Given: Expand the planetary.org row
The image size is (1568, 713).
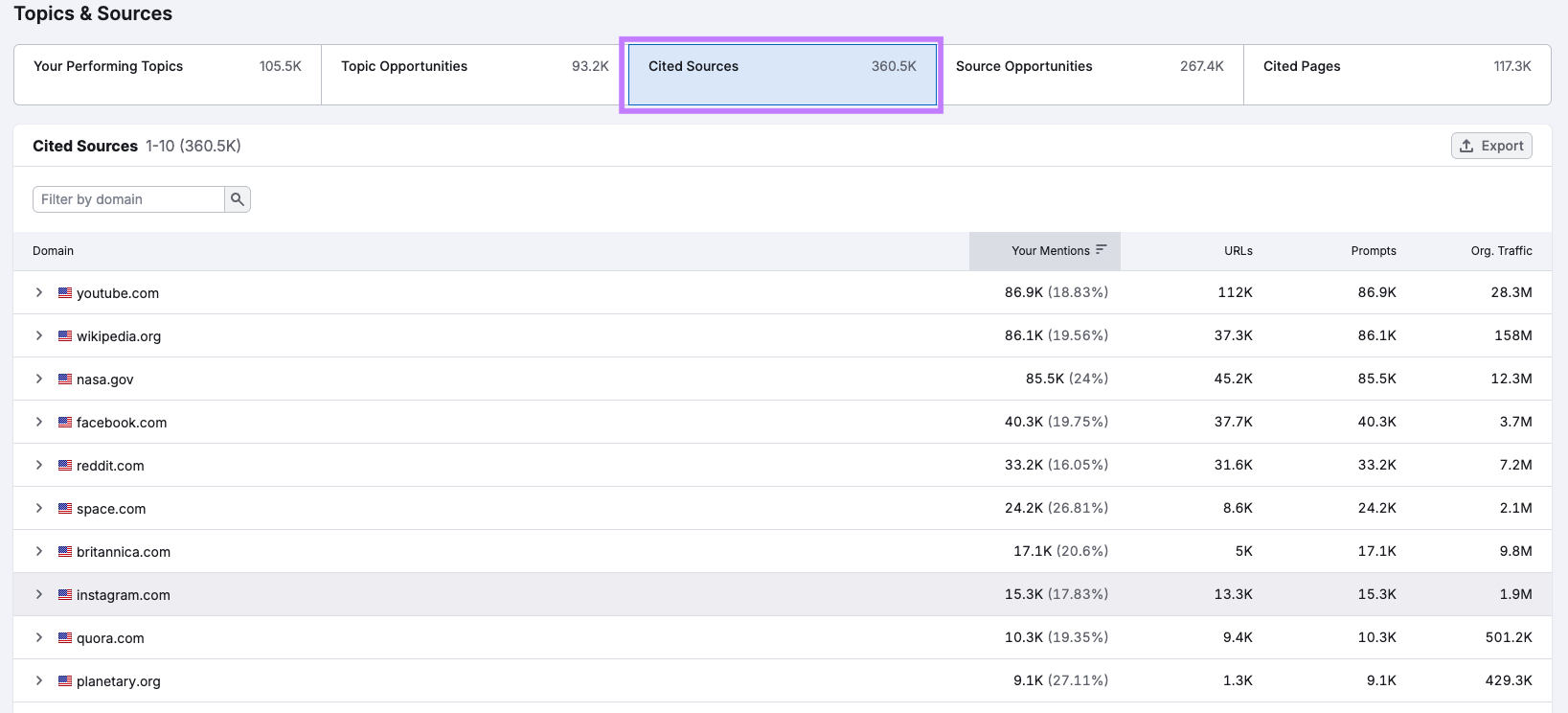Looking at the screenshot, I should click(39, 680).
